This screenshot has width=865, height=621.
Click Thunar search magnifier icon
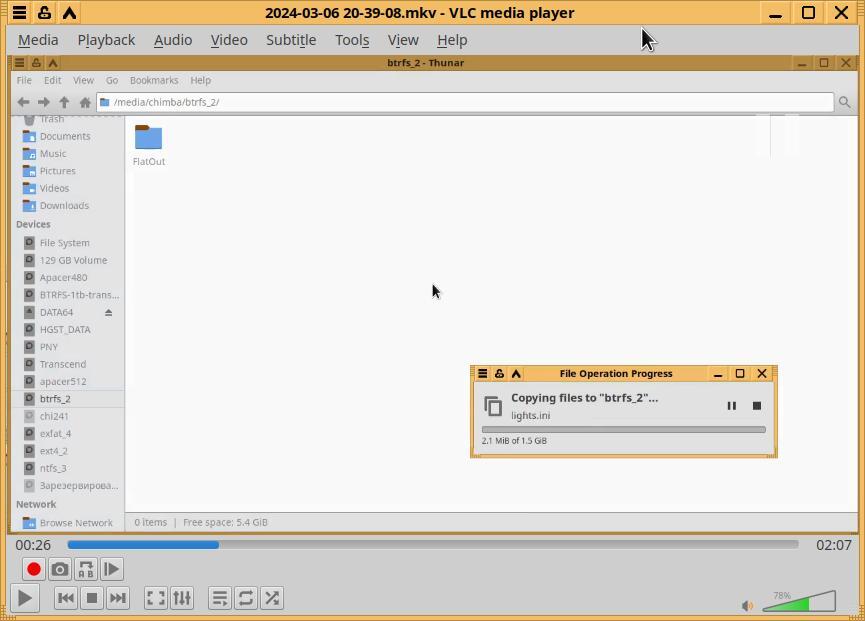point(844,102)
